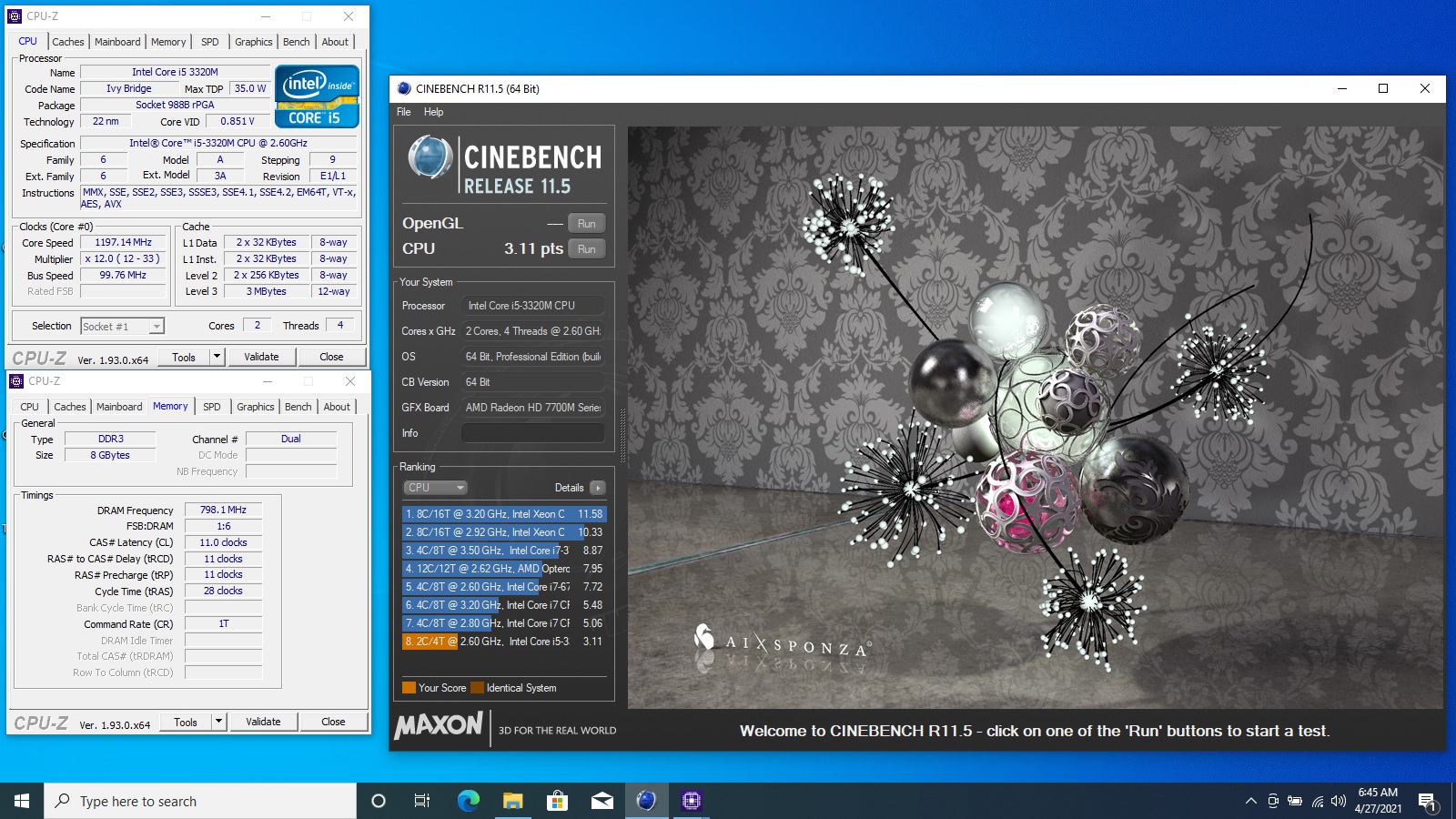Click the rendered scene image

click(1036, 417)
